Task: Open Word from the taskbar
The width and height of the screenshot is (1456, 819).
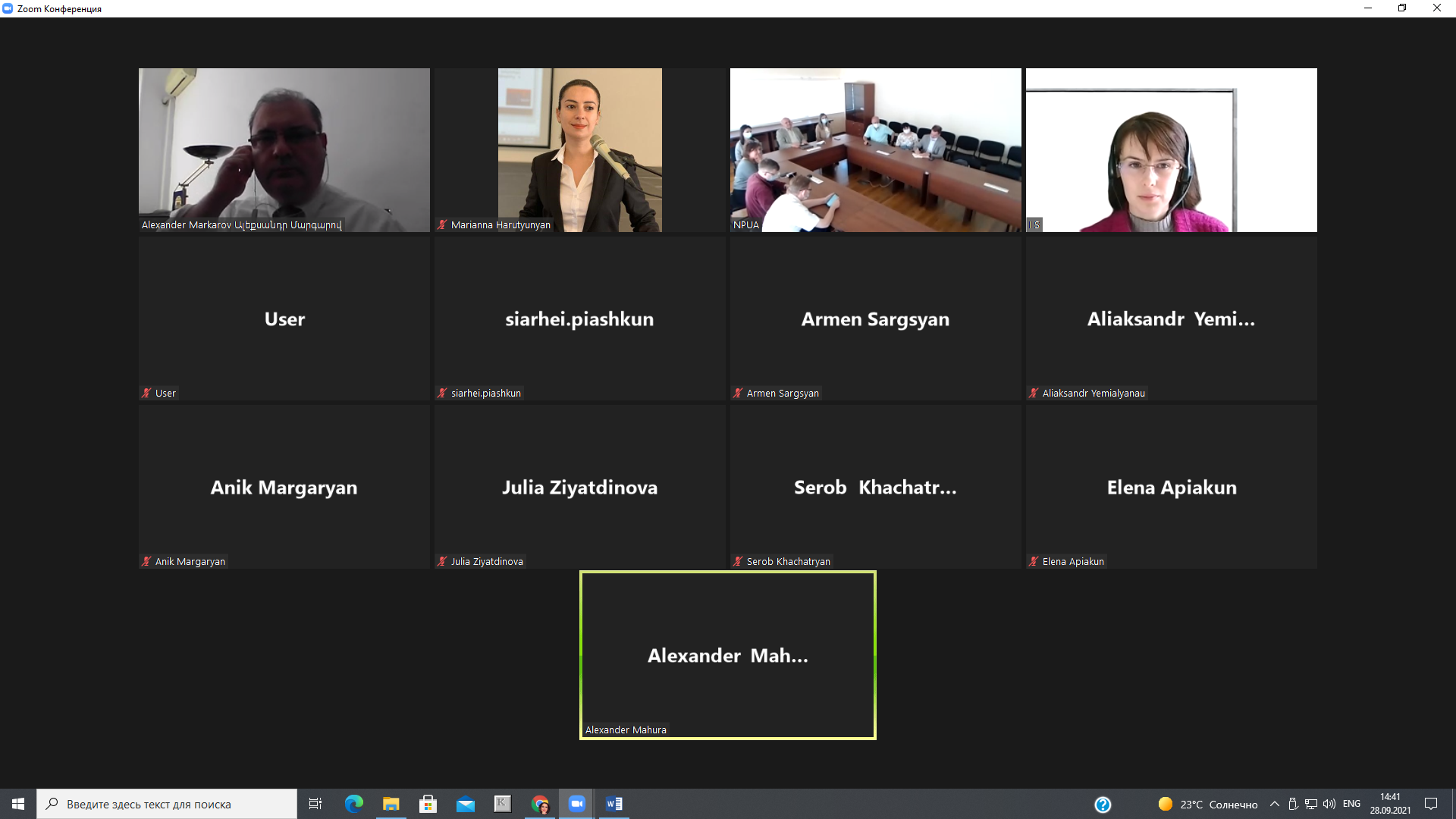Action: (x=614, y=804)
